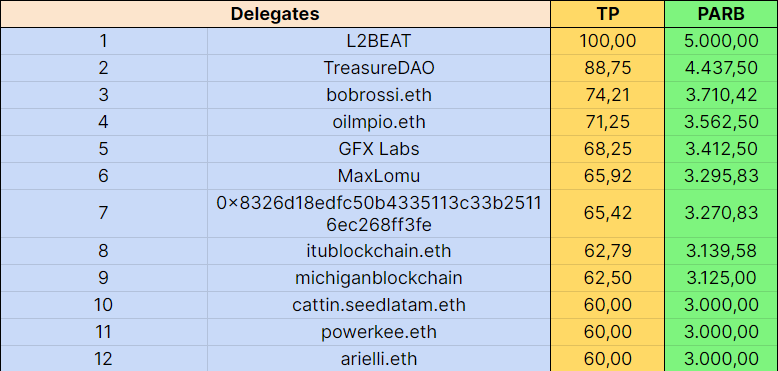This screenshot has height=371, width=778.
Task: Select the MaxLomu cell
Action: [379, 176]
